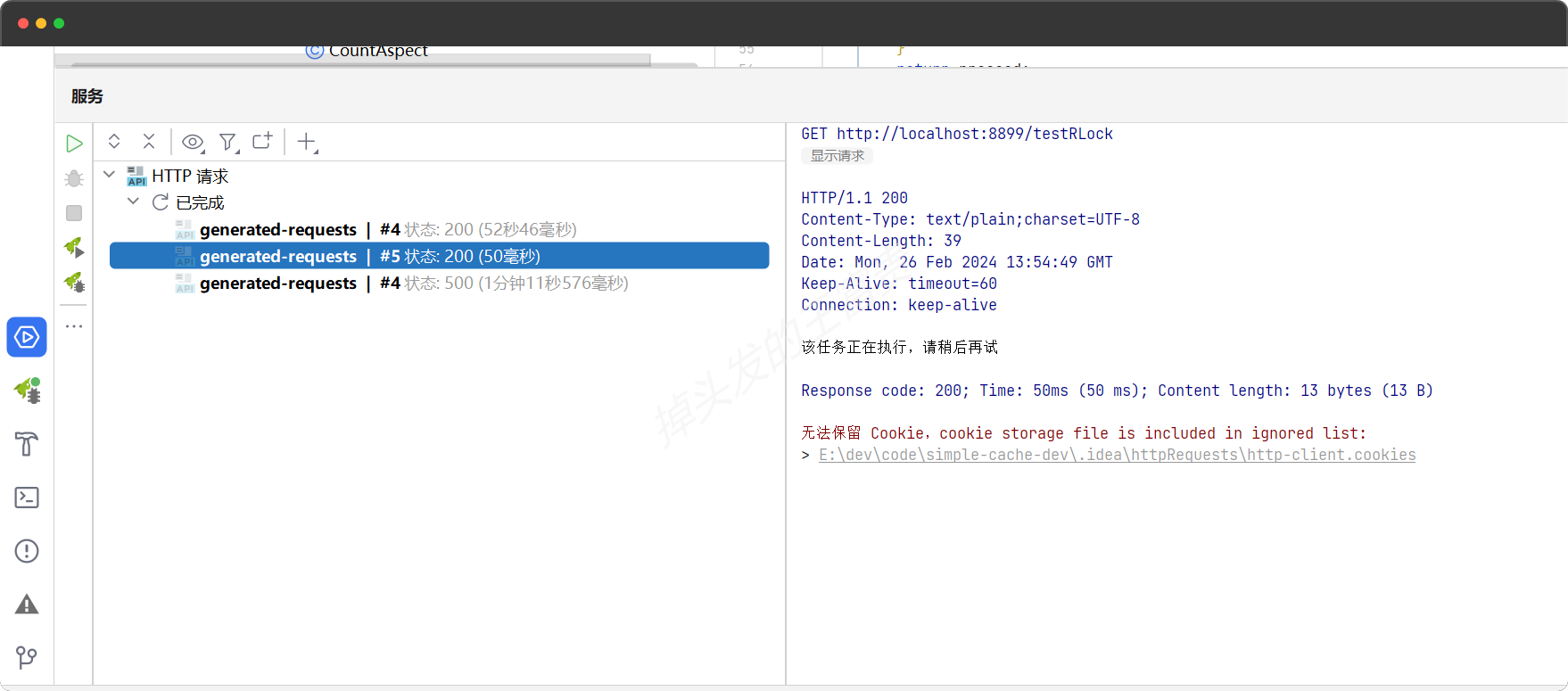This screenshot has height=691, width=1568.
Task: Select generated-requests #4 状态 500 row
Action: click(x=439, y=283)
